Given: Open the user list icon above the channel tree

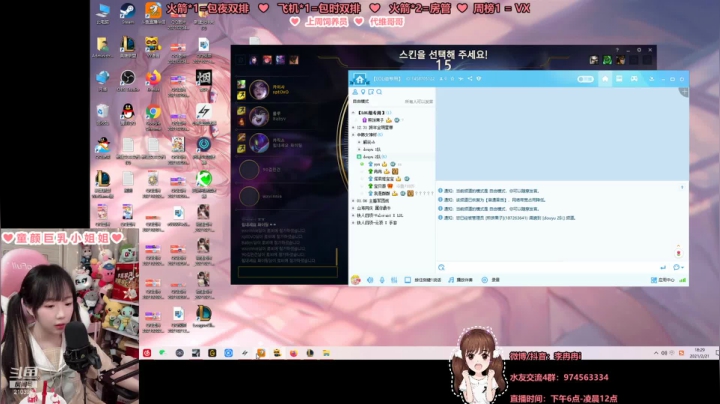Looking at the screenshot, I should (x=355, y=92).
